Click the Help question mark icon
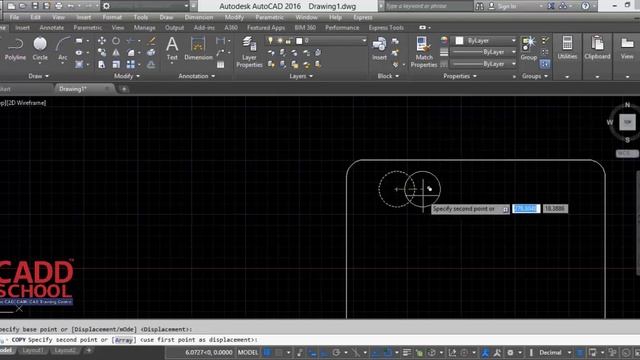Viewport: 640px width, 360px height. pyautogui.click(x=585, y=6)
